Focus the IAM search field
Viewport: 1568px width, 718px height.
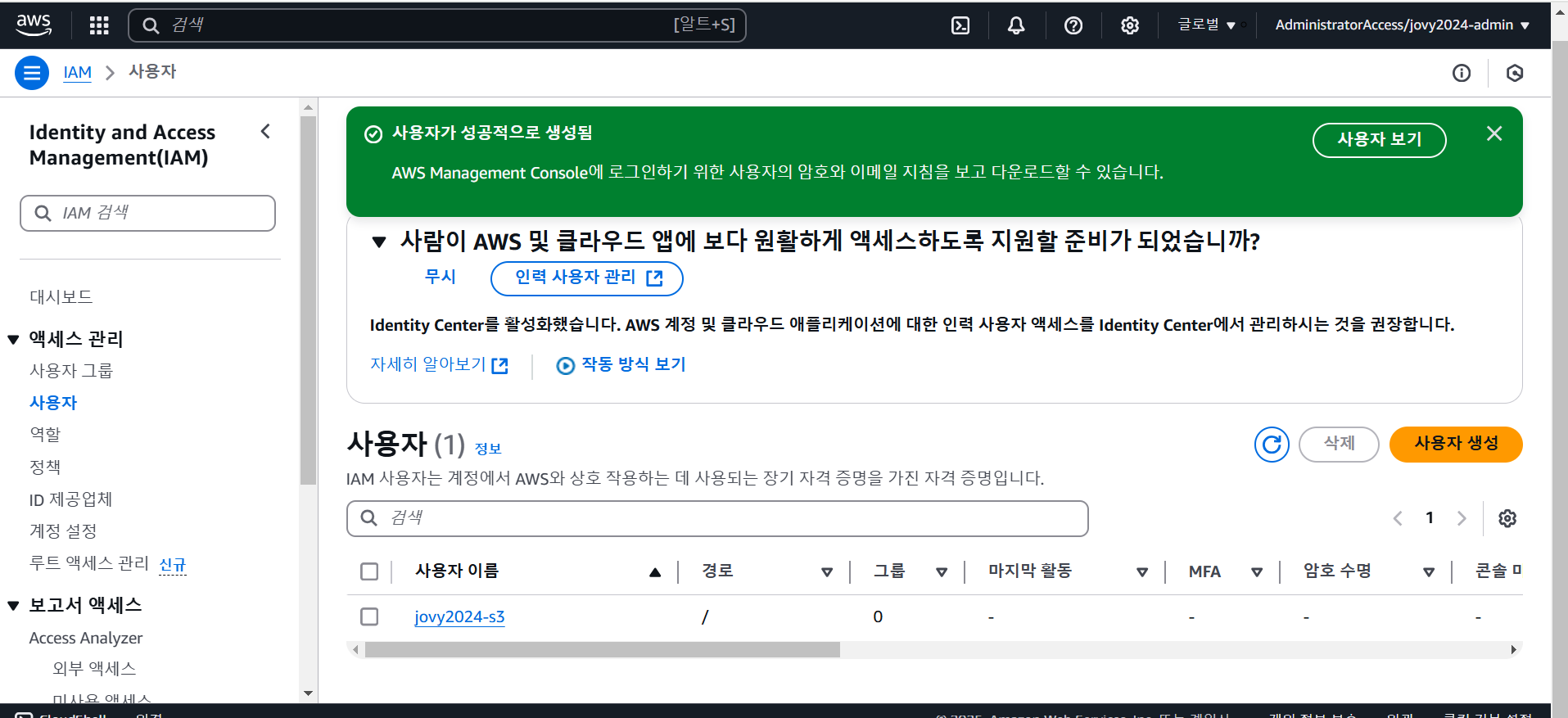point(147,213)
